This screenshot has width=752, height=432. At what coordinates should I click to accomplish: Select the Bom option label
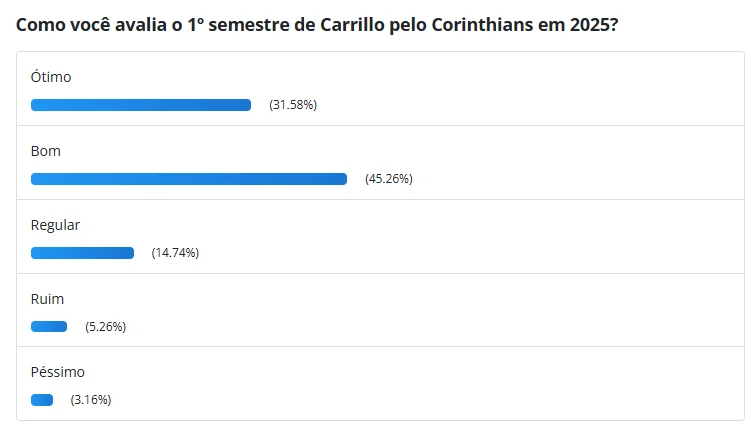(46, 151)
